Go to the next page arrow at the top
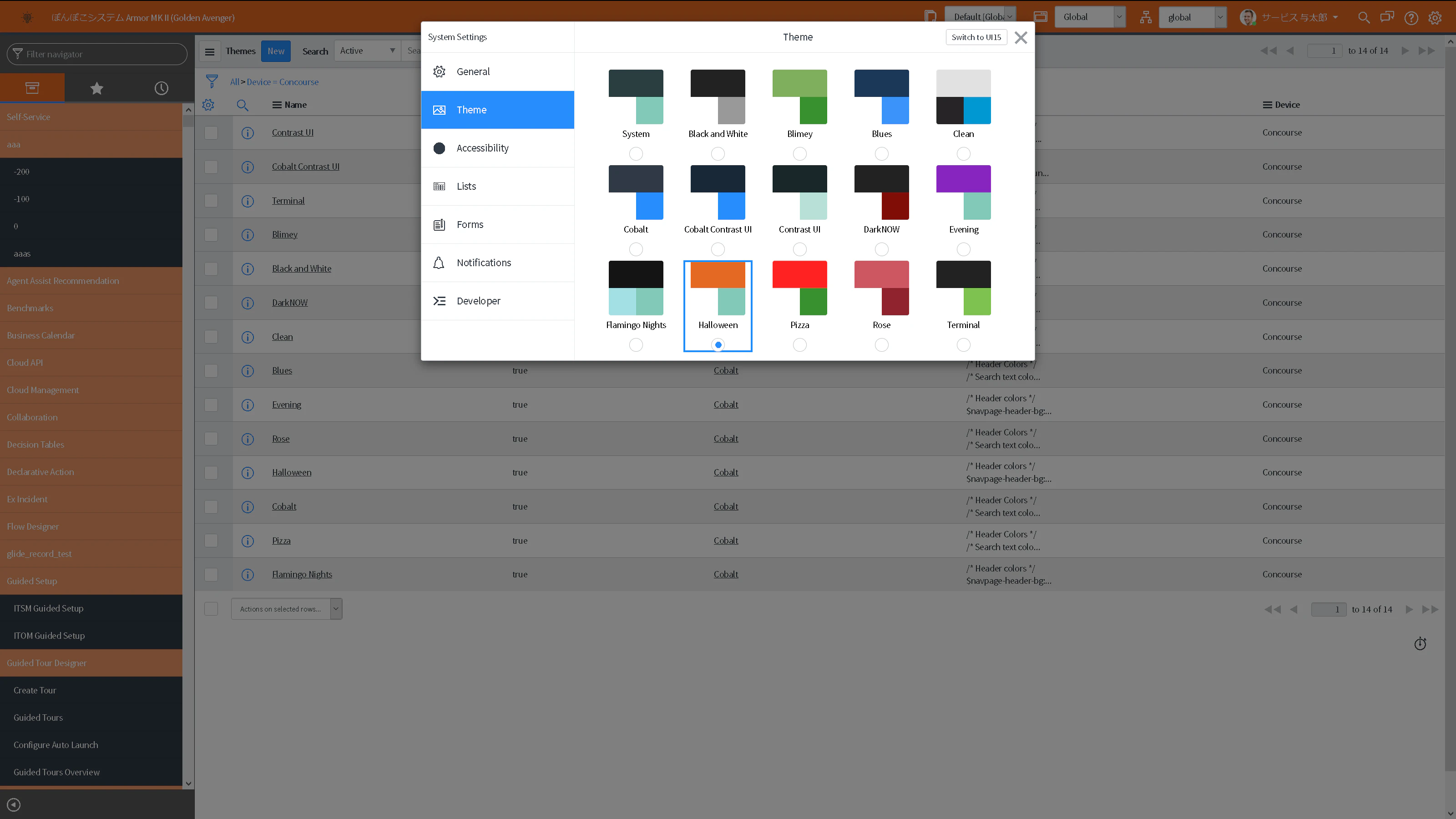Viewport: 1456px width, 819px height. click(1405, 51)
